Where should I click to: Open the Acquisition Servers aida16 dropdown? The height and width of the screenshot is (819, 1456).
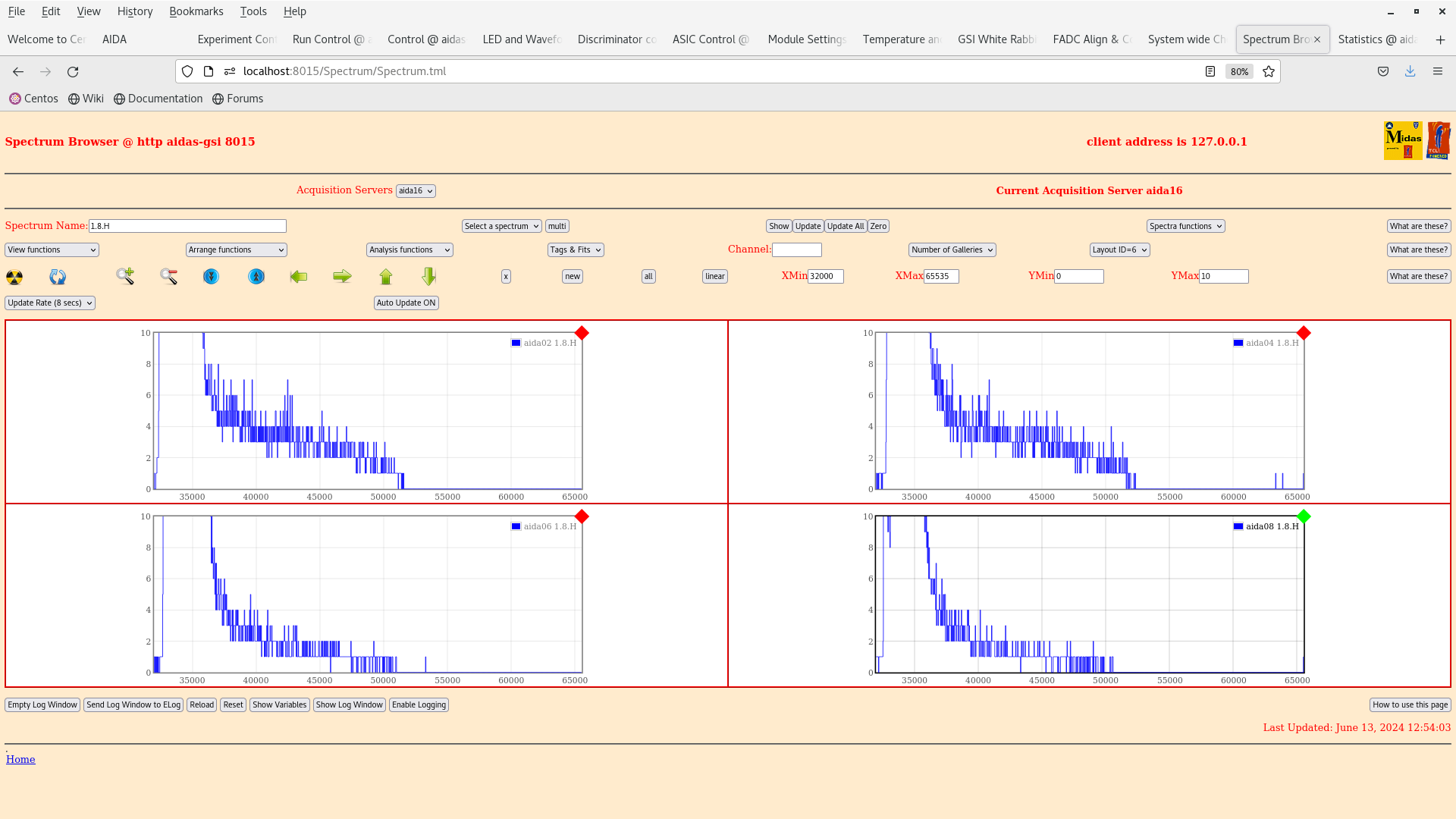click(x=416, y=191)
